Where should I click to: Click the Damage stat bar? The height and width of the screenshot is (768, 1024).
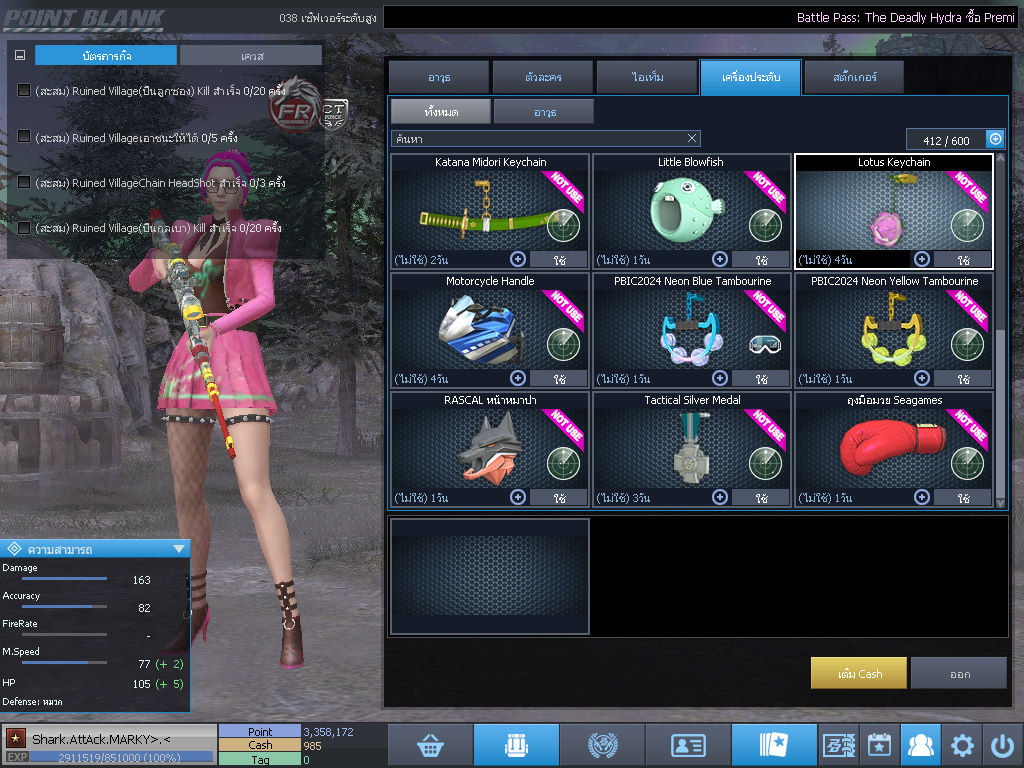64,579
